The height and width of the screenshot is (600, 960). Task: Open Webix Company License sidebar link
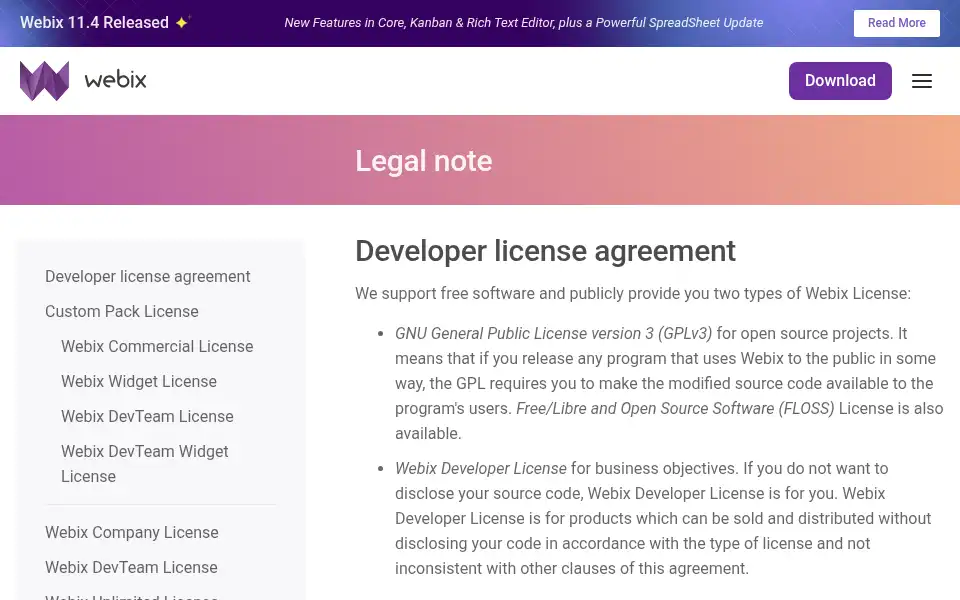[x=132, y=532]
